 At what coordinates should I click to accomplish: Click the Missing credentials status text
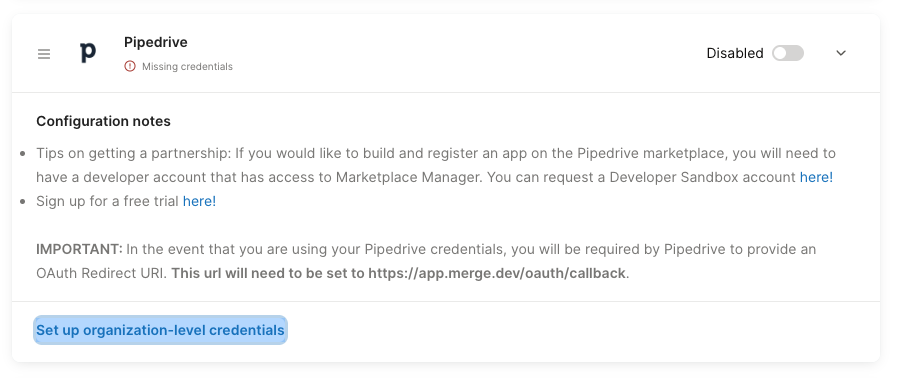[x=188, y=67]
